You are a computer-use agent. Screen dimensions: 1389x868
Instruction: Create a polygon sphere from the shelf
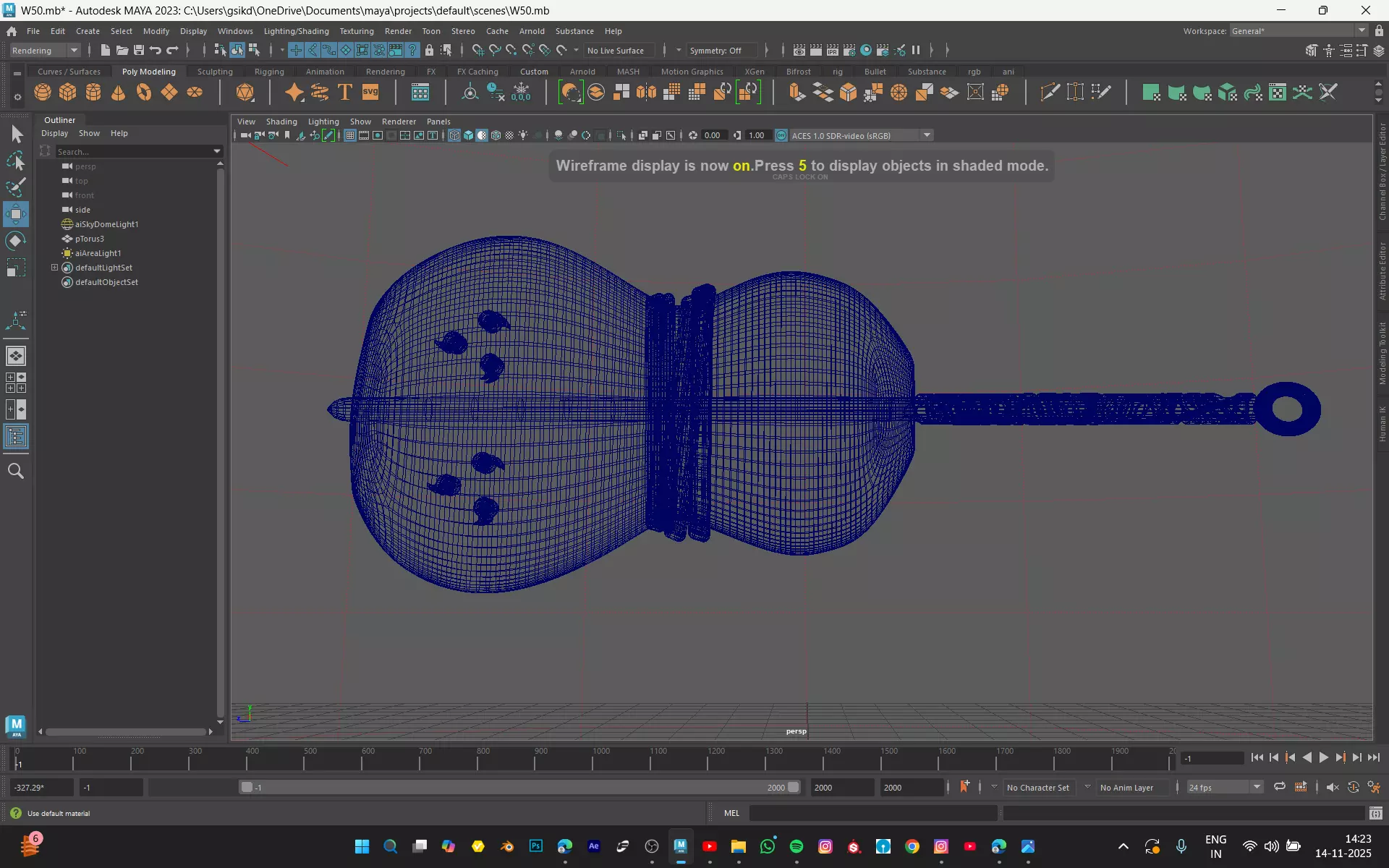pos(43,93)
